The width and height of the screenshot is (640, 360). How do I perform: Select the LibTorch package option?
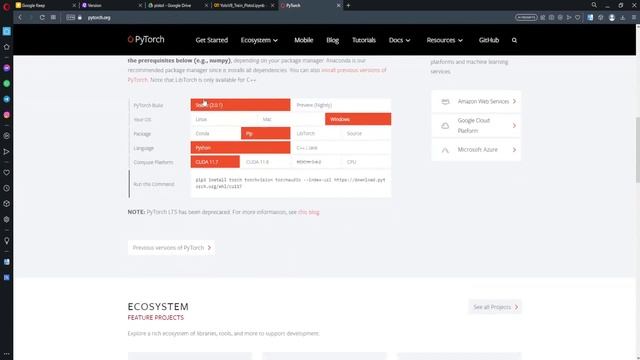click(316, 133)
